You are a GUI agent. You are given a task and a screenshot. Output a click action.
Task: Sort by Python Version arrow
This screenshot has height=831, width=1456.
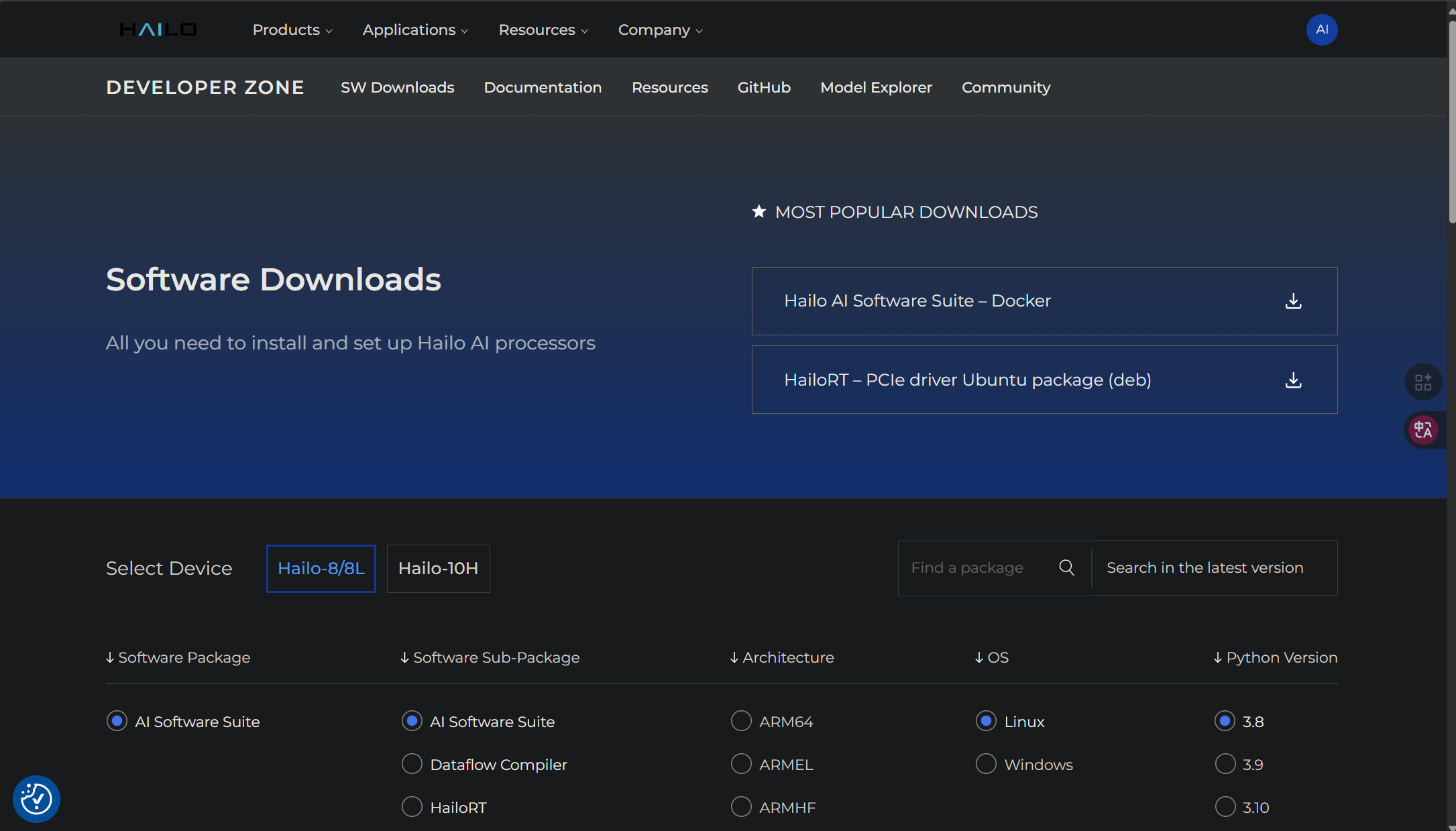point(1218,658)
